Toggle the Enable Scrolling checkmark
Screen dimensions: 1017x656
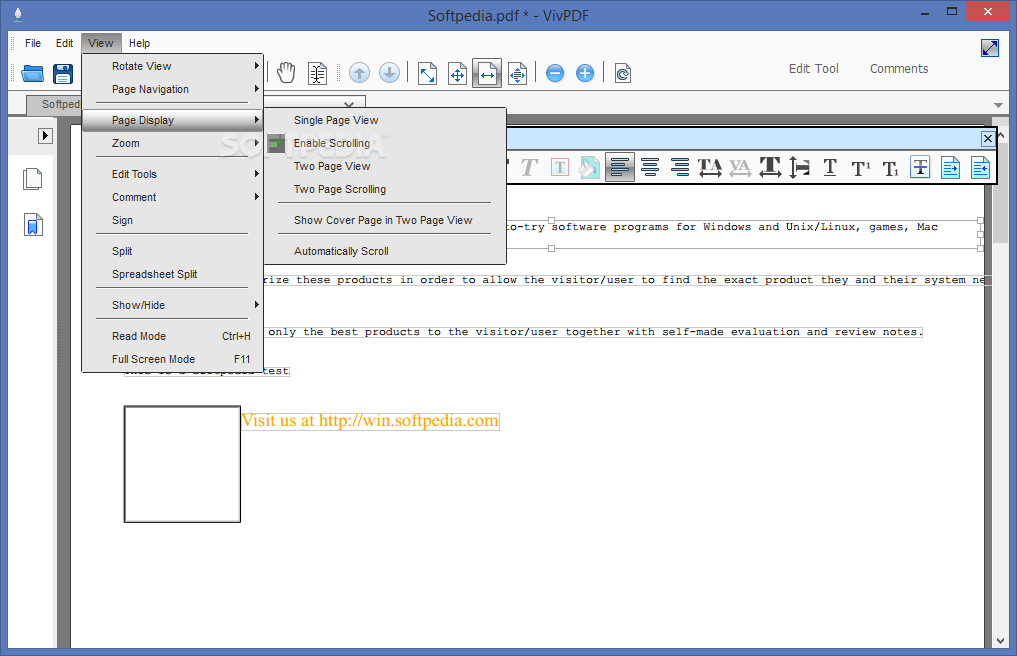[x=277, y=143]
